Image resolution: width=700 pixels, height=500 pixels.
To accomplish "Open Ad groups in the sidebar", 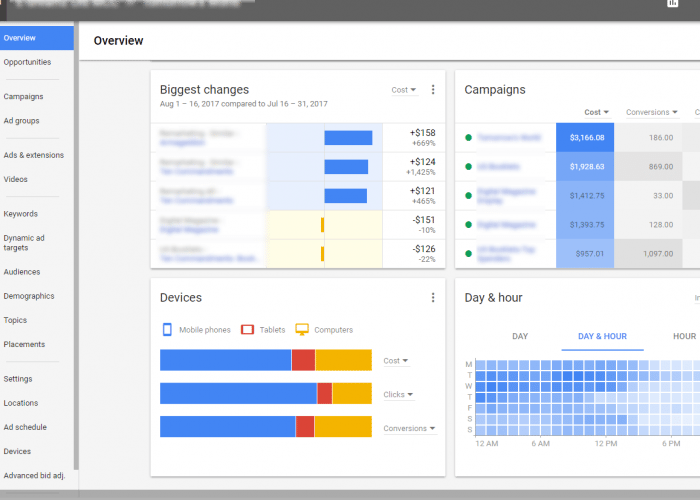I will 21,121.
